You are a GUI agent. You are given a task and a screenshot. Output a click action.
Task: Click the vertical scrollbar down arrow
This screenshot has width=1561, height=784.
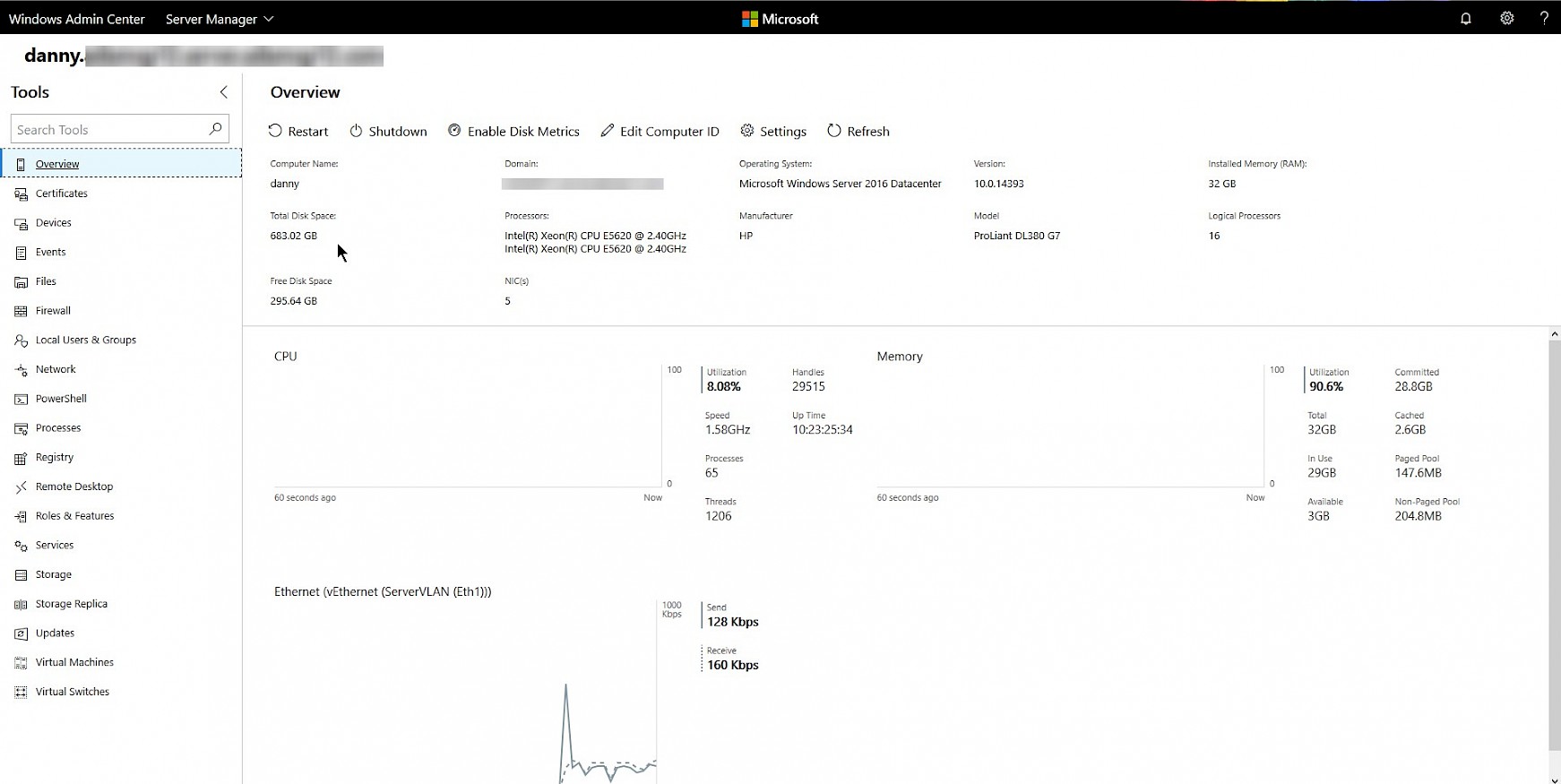point(1555,780)
